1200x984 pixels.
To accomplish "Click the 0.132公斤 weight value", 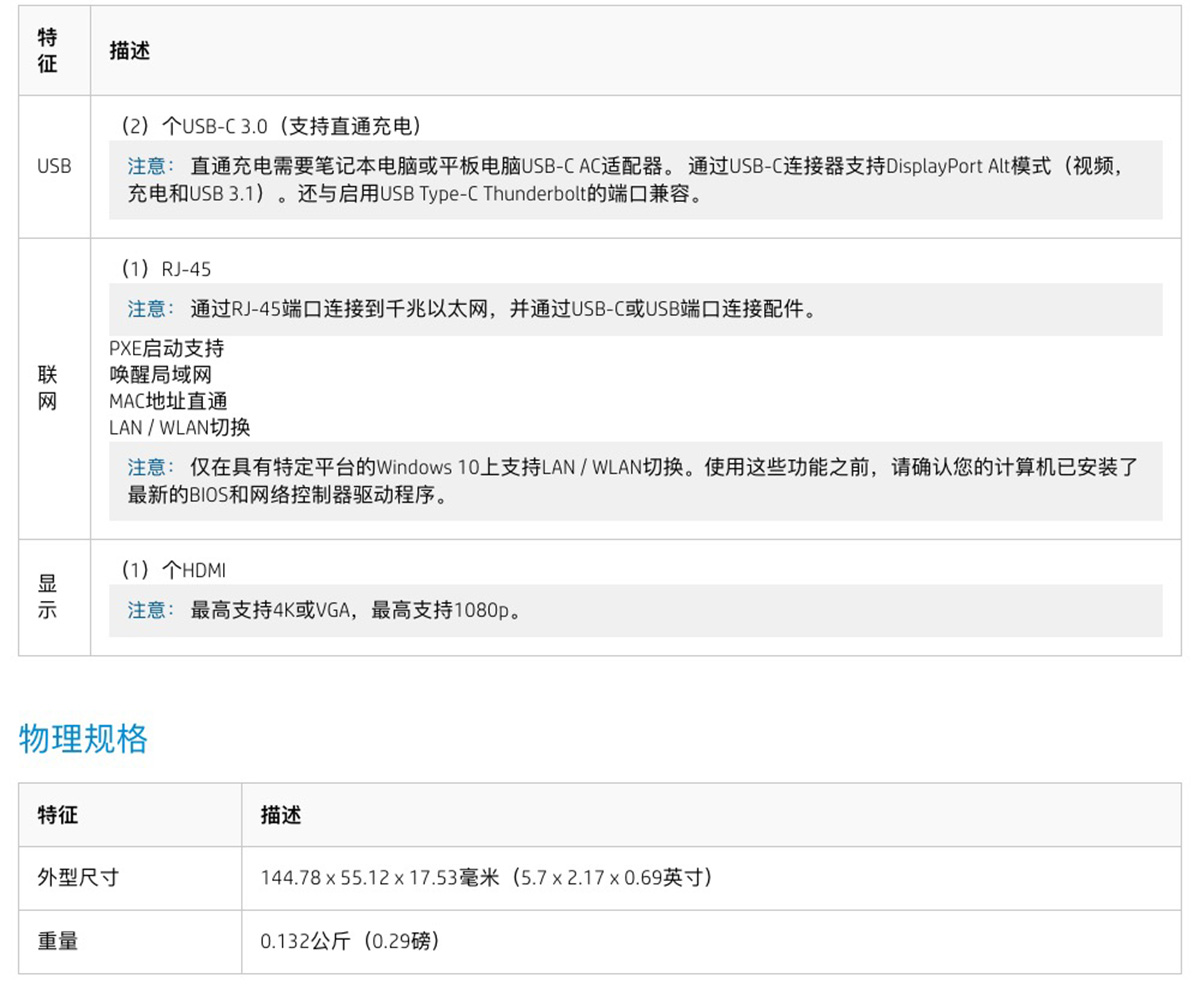I will (x=350, y=941).
